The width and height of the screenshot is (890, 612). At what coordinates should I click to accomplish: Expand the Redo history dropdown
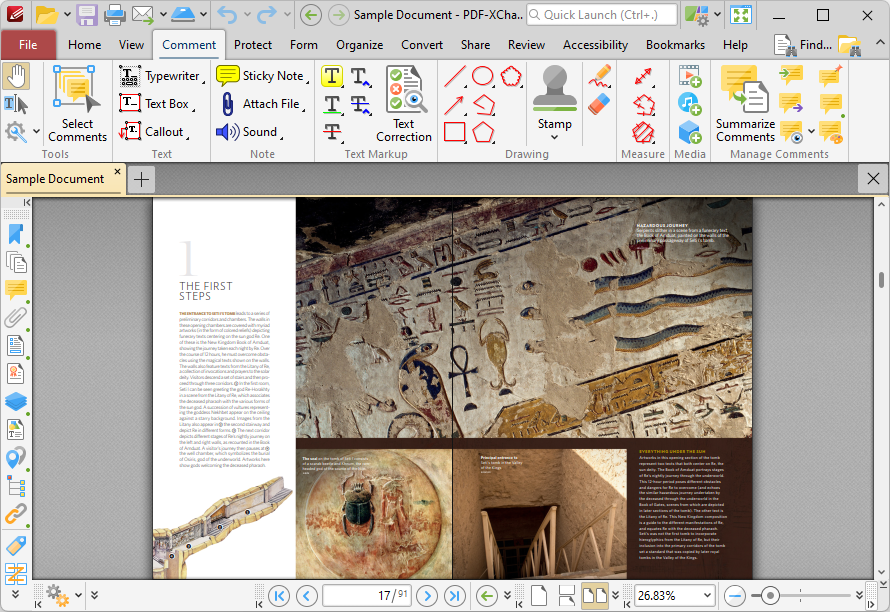[287, 15]
